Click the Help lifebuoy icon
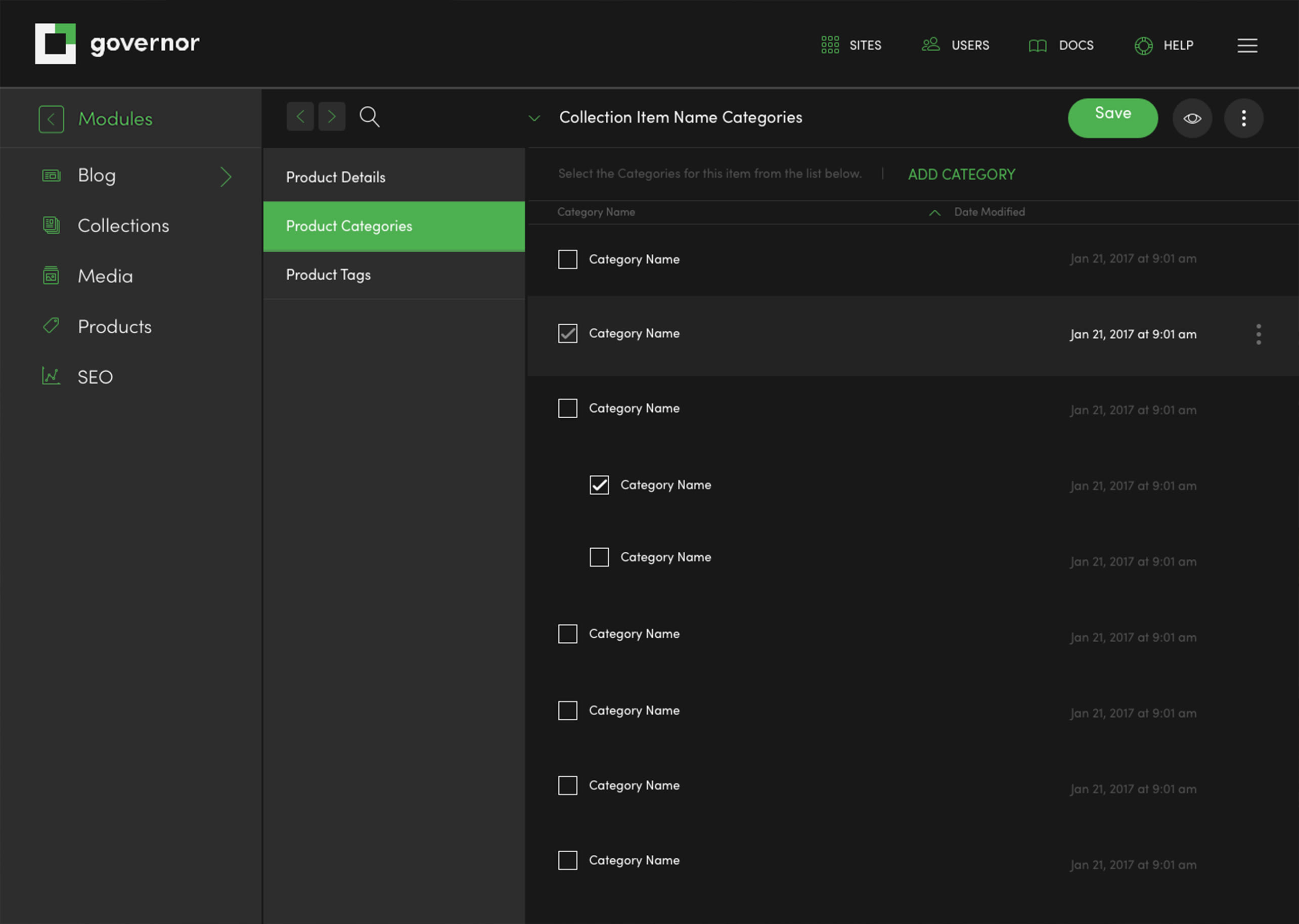 (x=1143, y=46)
